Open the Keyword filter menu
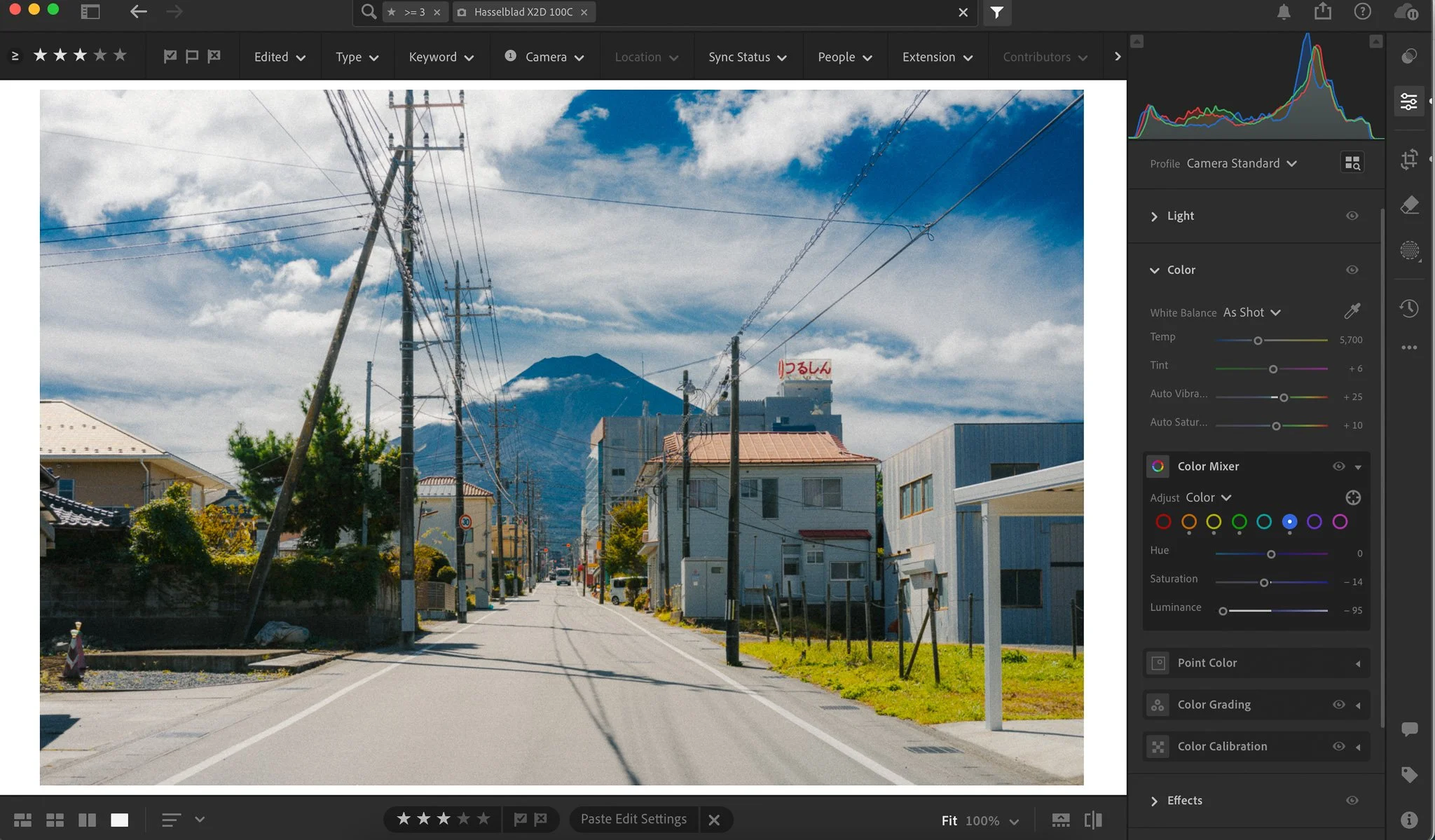This screenshot has height=840, width=1435. (441, 57)
